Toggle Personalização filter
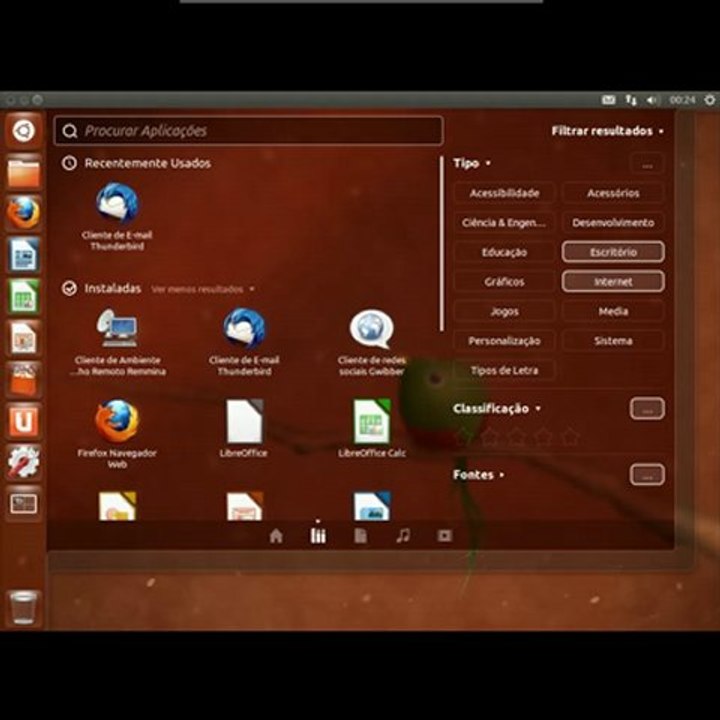 (504, 341)
